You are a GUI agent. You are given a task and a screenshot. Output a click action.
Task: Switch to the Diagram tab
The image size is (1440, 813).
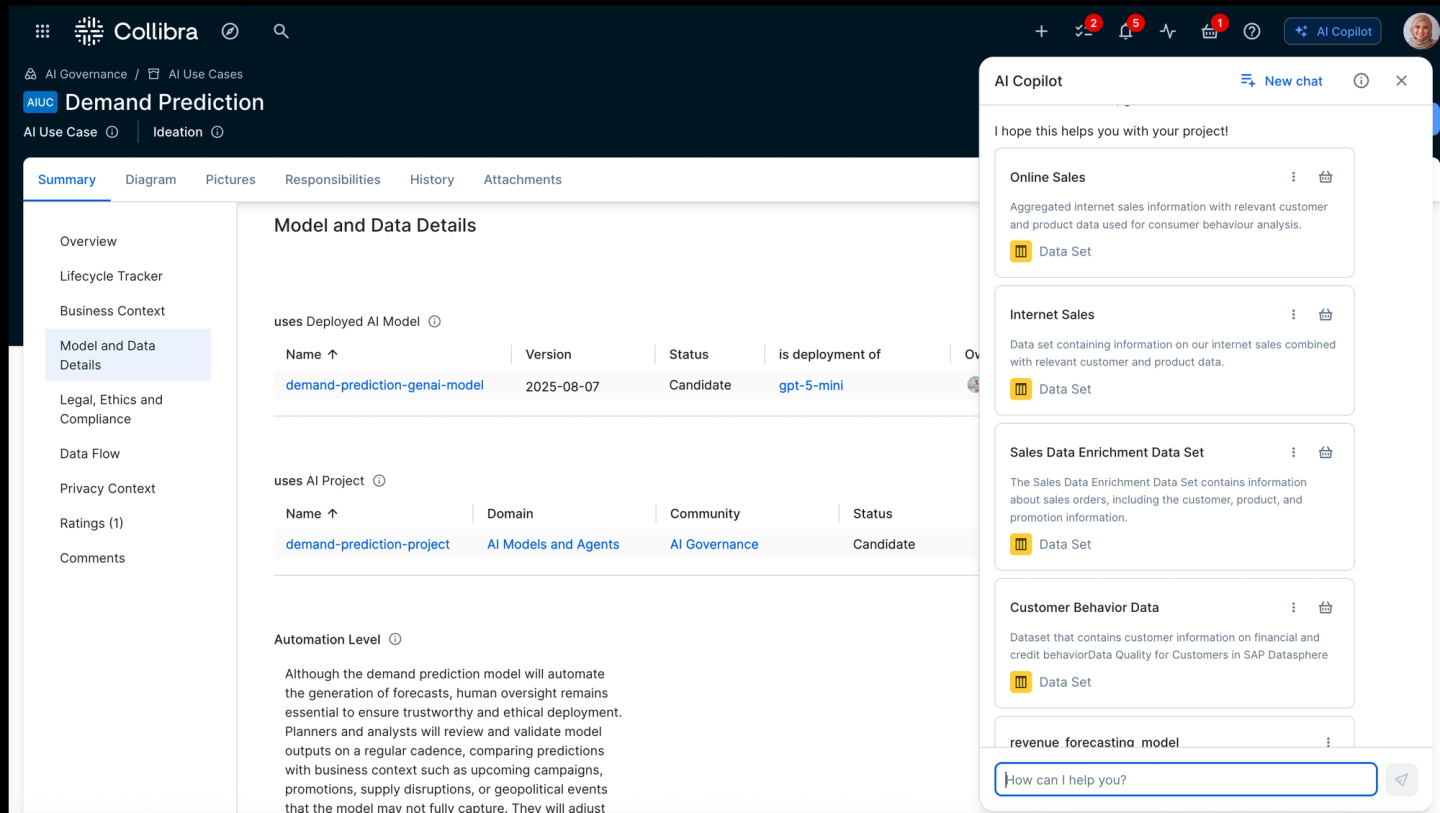tap(151, 179)
